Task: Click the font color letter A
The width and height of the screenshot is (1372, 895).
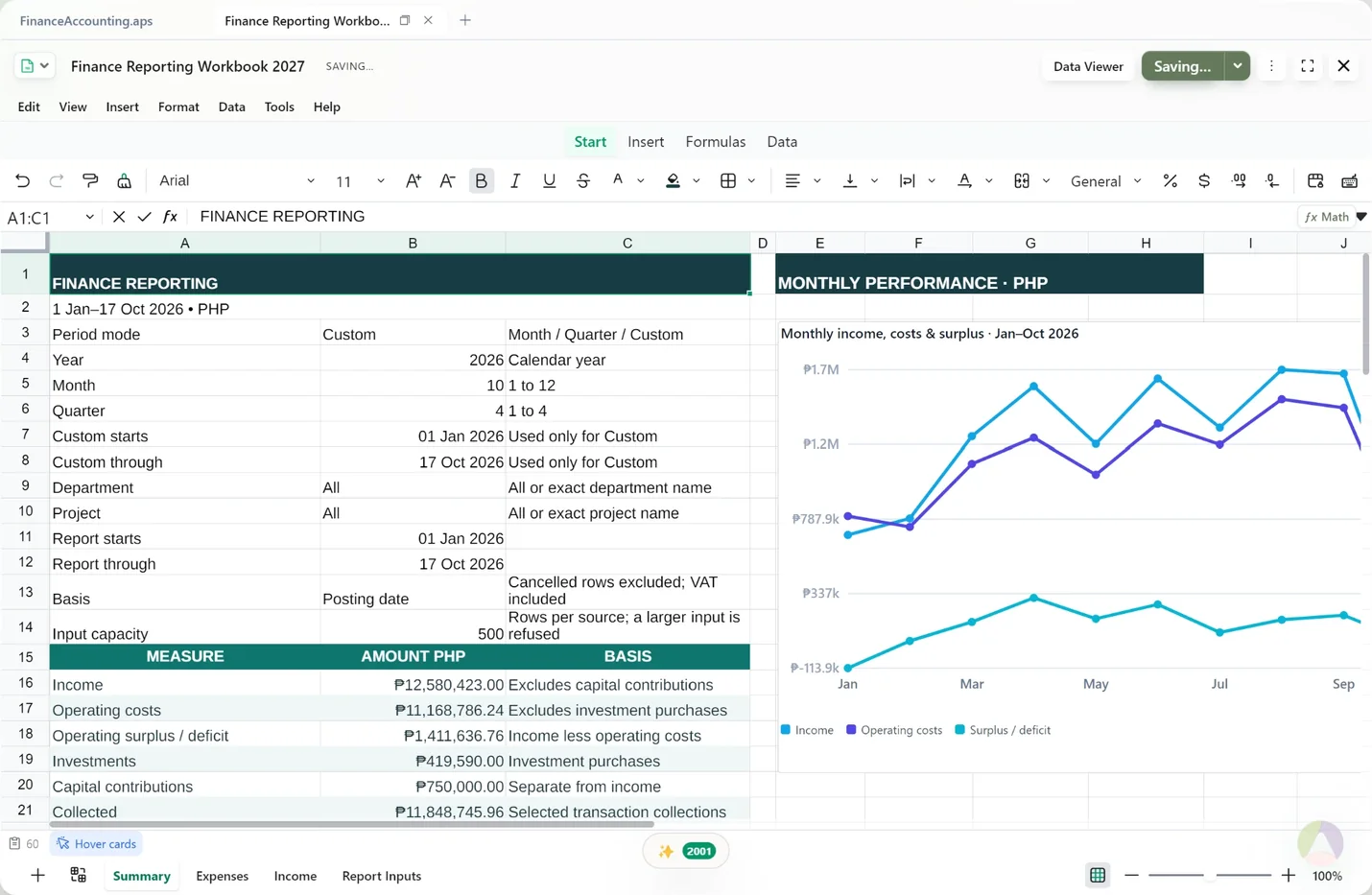Action: click(618, 179)
